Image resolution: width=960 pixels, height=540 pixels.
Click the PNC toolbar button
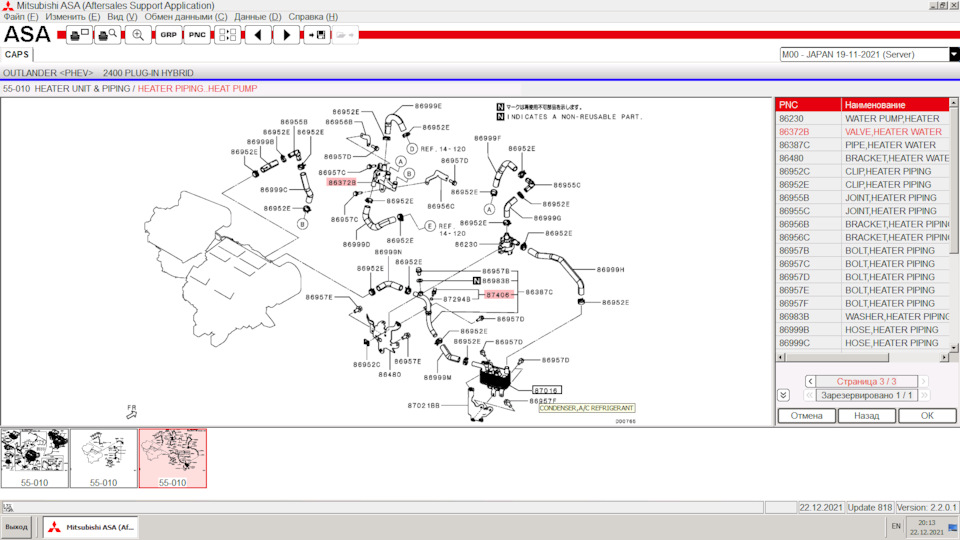[x=197, y=35]
